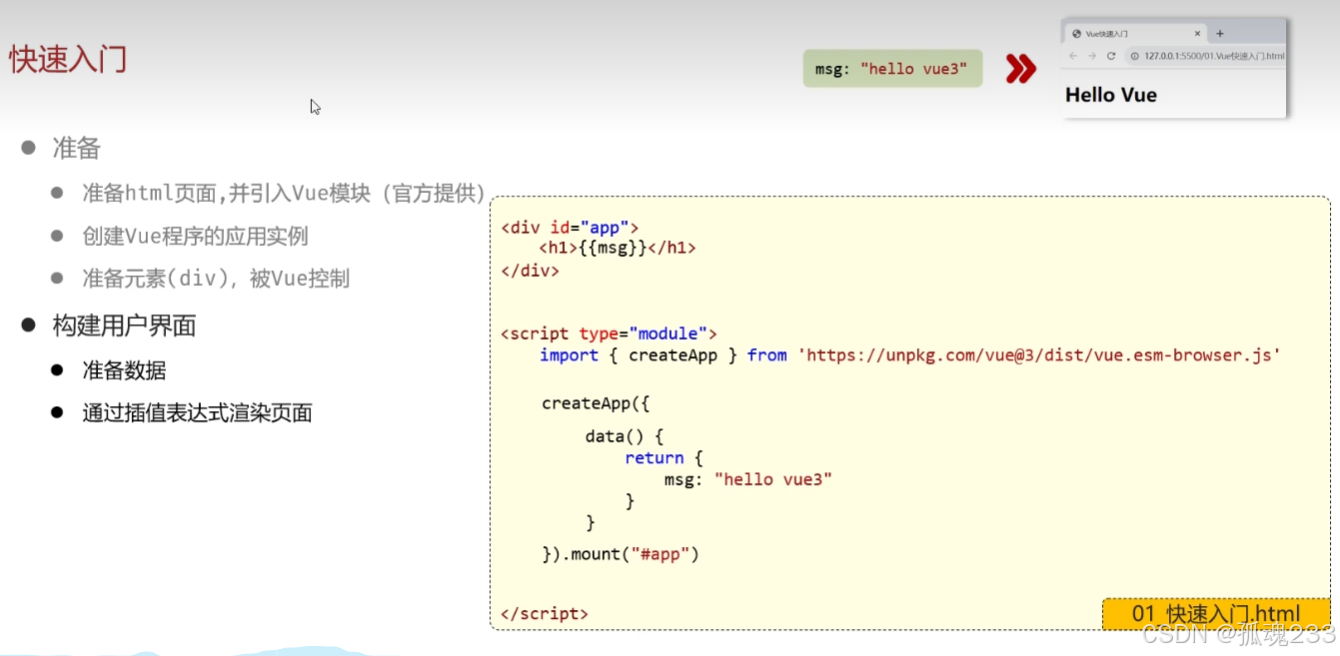Click the data() { code line

tap(624, 437)
